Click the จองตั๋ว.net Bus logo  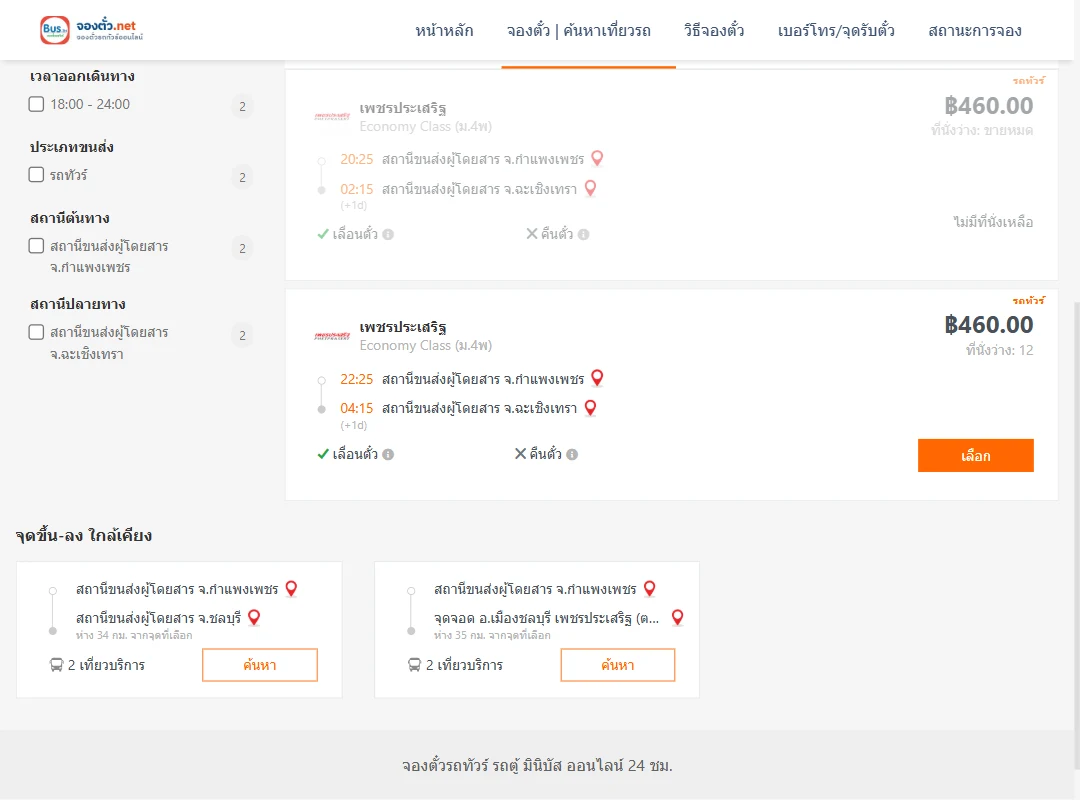92,30
